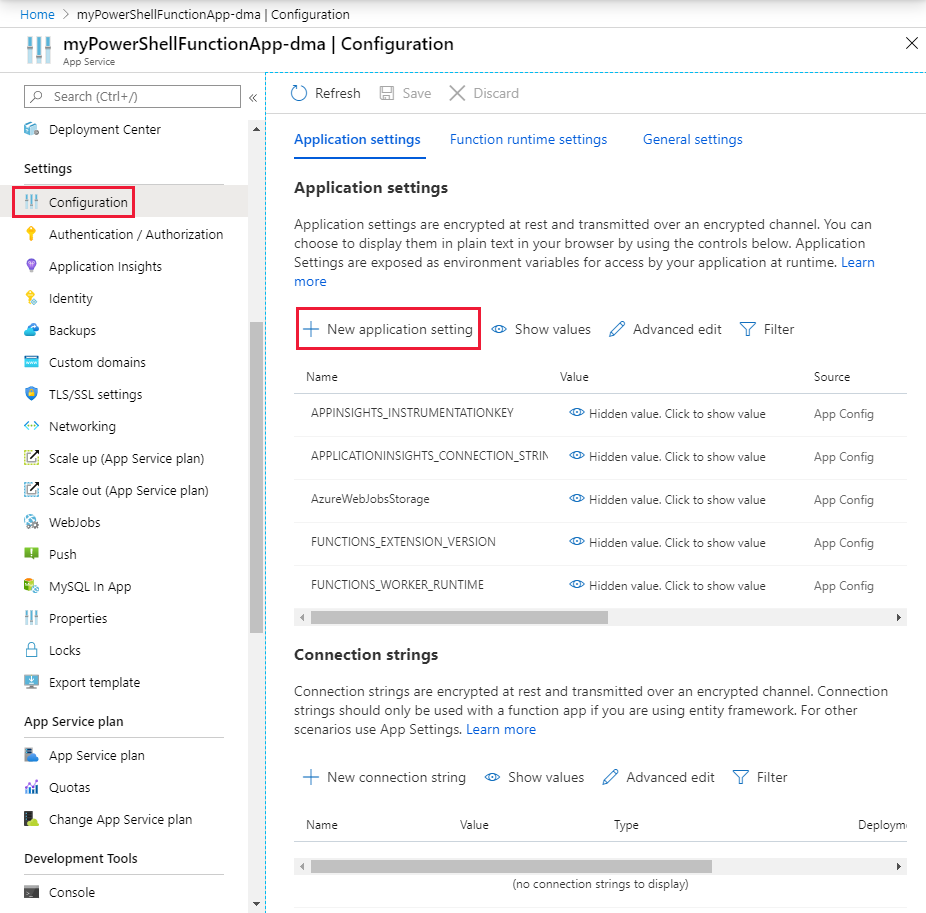Image resolution: width=926 pixels, height=913 pixels.
Task: Click FUNCTIONS_WORKER_RUNTIME setting name
Action: (x=397, y=585)
